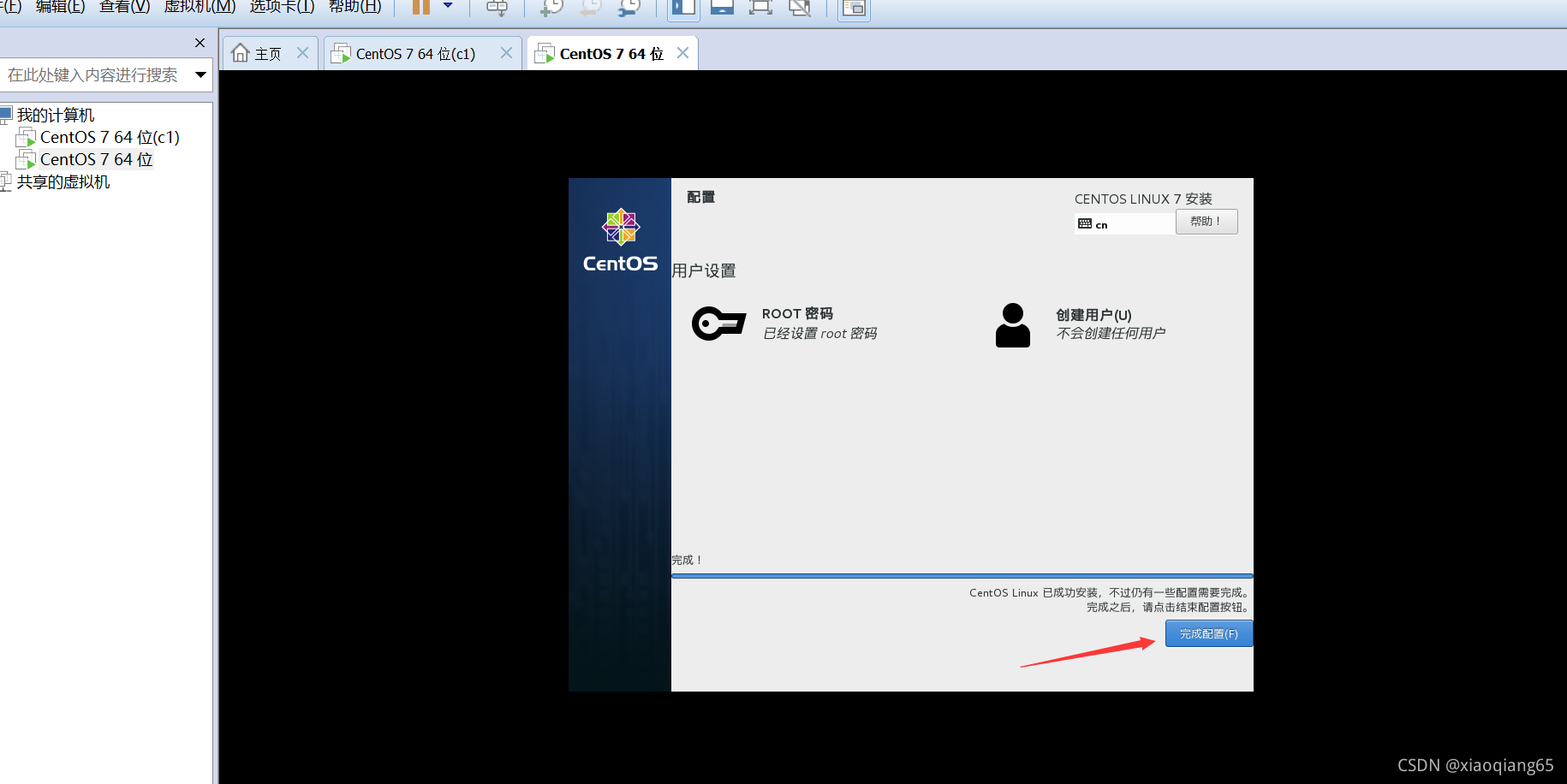The height and width of the screenshot is (784, 1567).
Task: Click the 完成配置(F) button
Action: [1209, 634]
